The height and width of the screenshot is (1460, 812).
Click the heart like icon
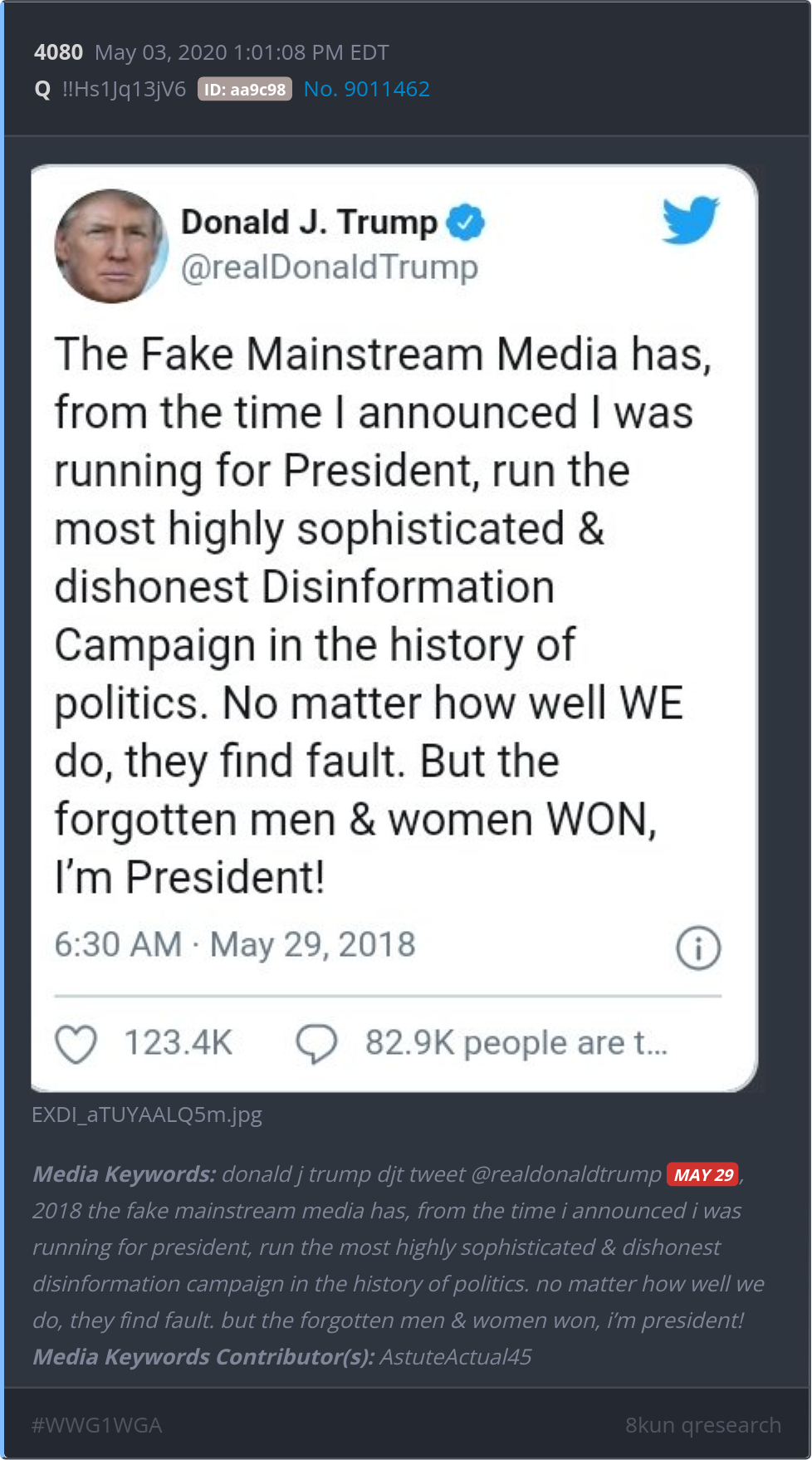(76, 1043)
